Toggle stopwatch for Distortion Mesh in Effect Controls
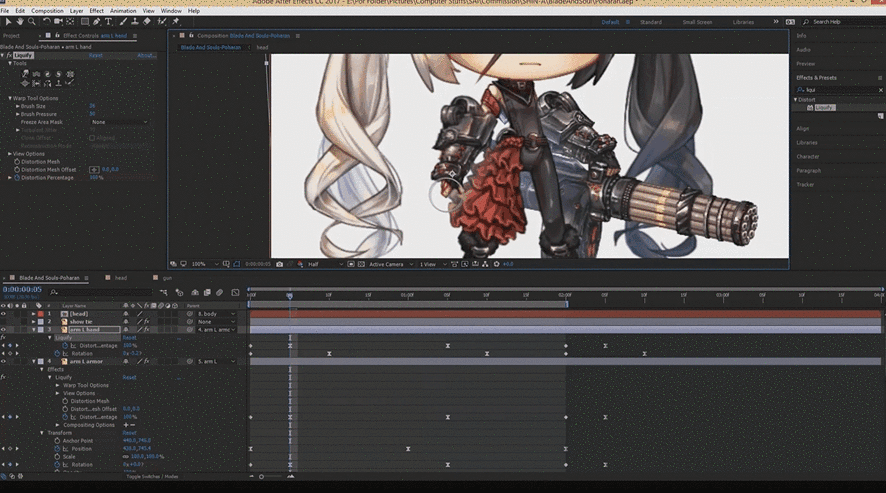 tap(17, 162)
